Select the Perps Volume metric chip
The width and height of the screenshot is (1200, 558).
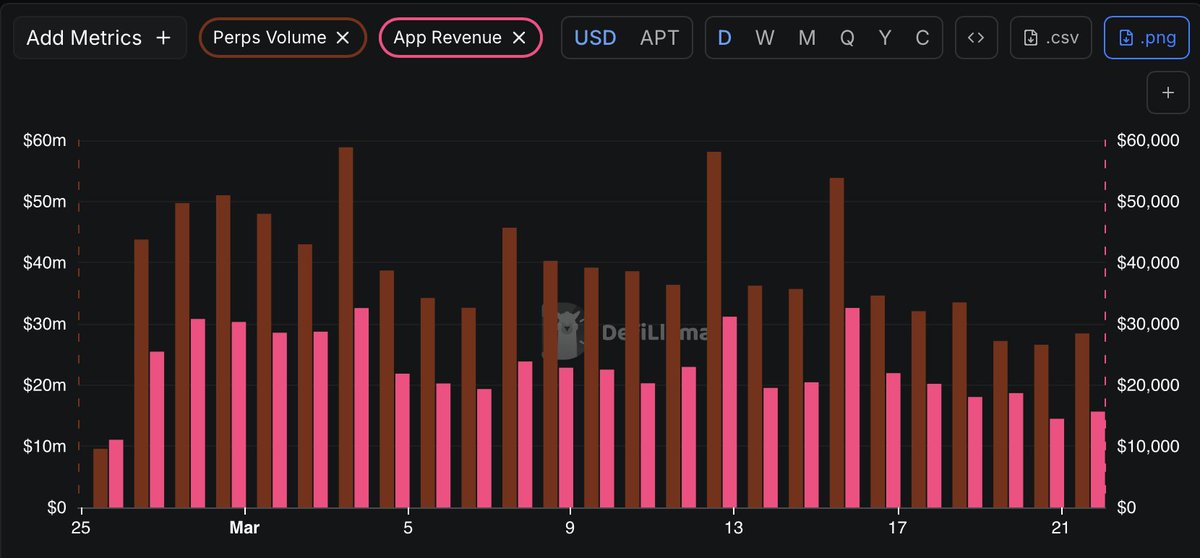[x=283, y=37]
